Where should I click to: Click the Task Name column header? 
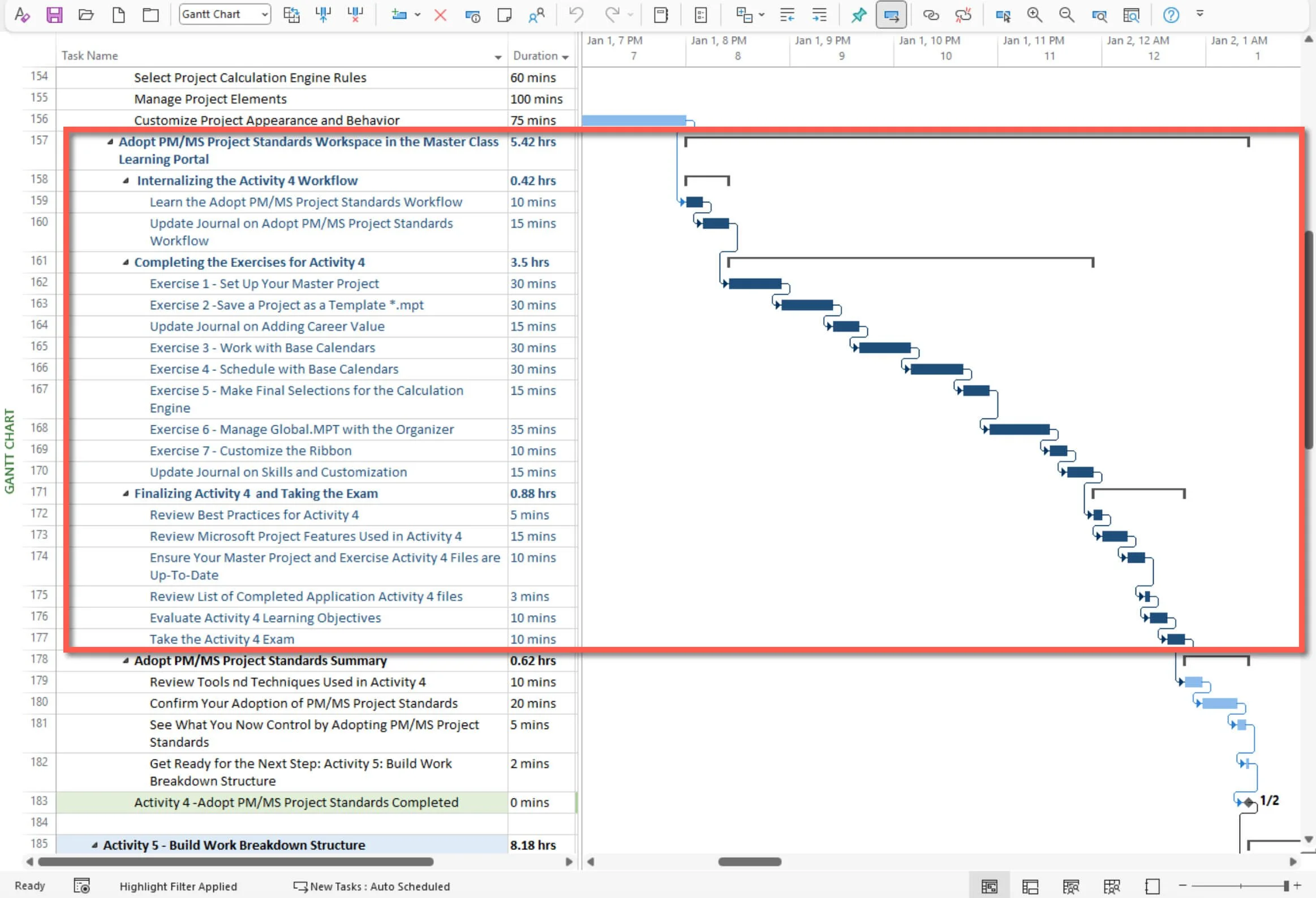click(x=281, y=55)
